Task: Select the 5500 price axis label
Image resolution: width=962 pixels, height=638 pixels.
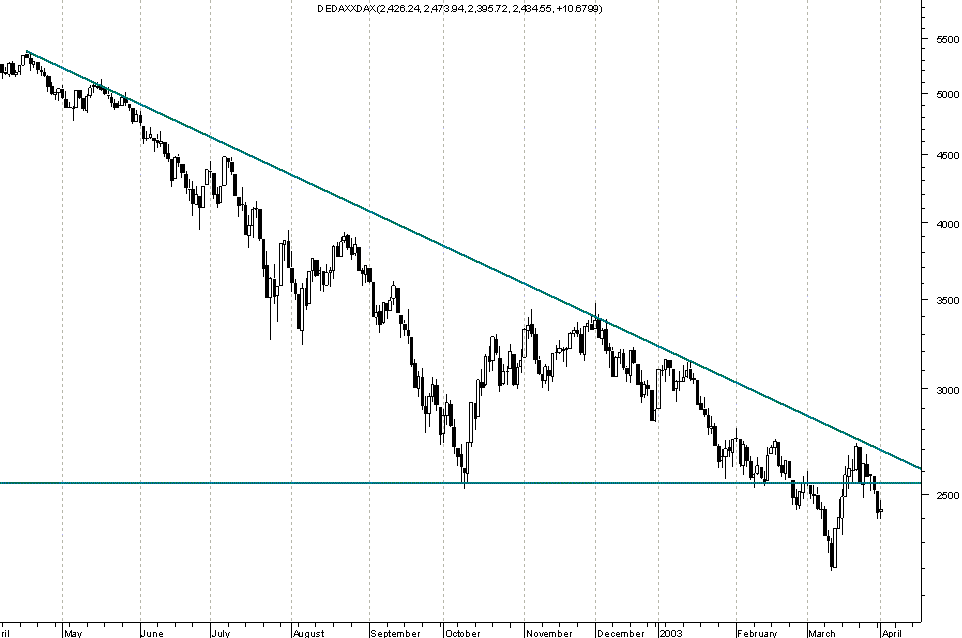Action: pos(947,39)
